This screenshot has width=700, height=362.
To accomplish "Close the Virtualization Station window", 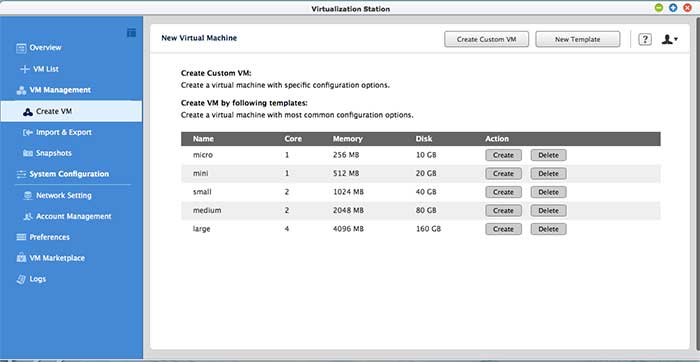I will [x=688, y=8].
